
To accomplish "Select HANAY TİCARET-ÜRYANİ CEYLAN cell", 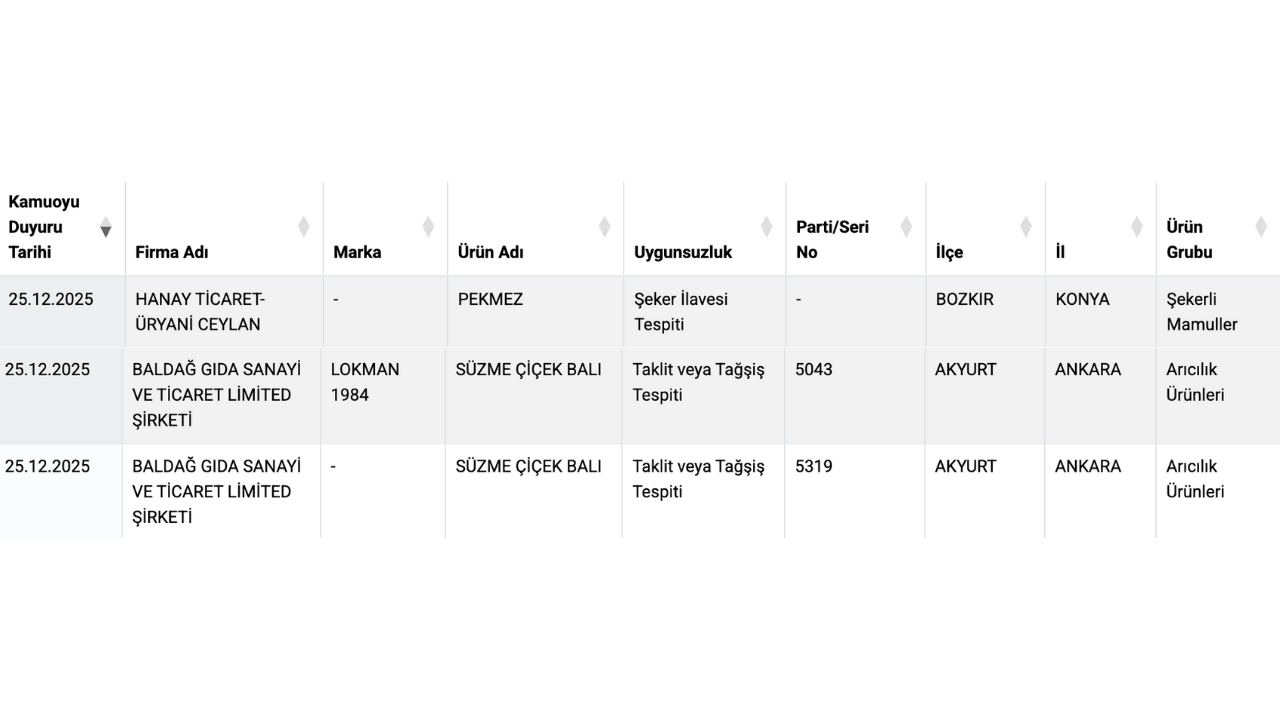I will (200, 311).
